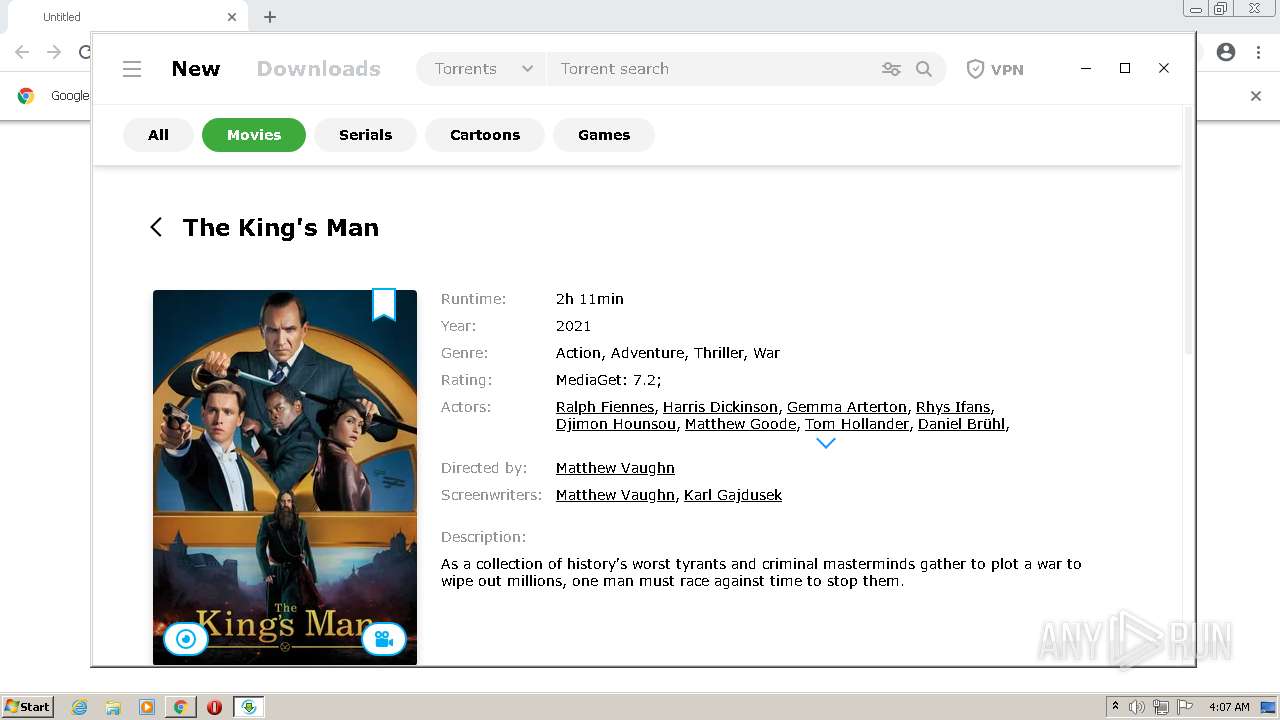
Task: Focus the Torrent search field
Action: pyautogui.click(x=709, y=69)
